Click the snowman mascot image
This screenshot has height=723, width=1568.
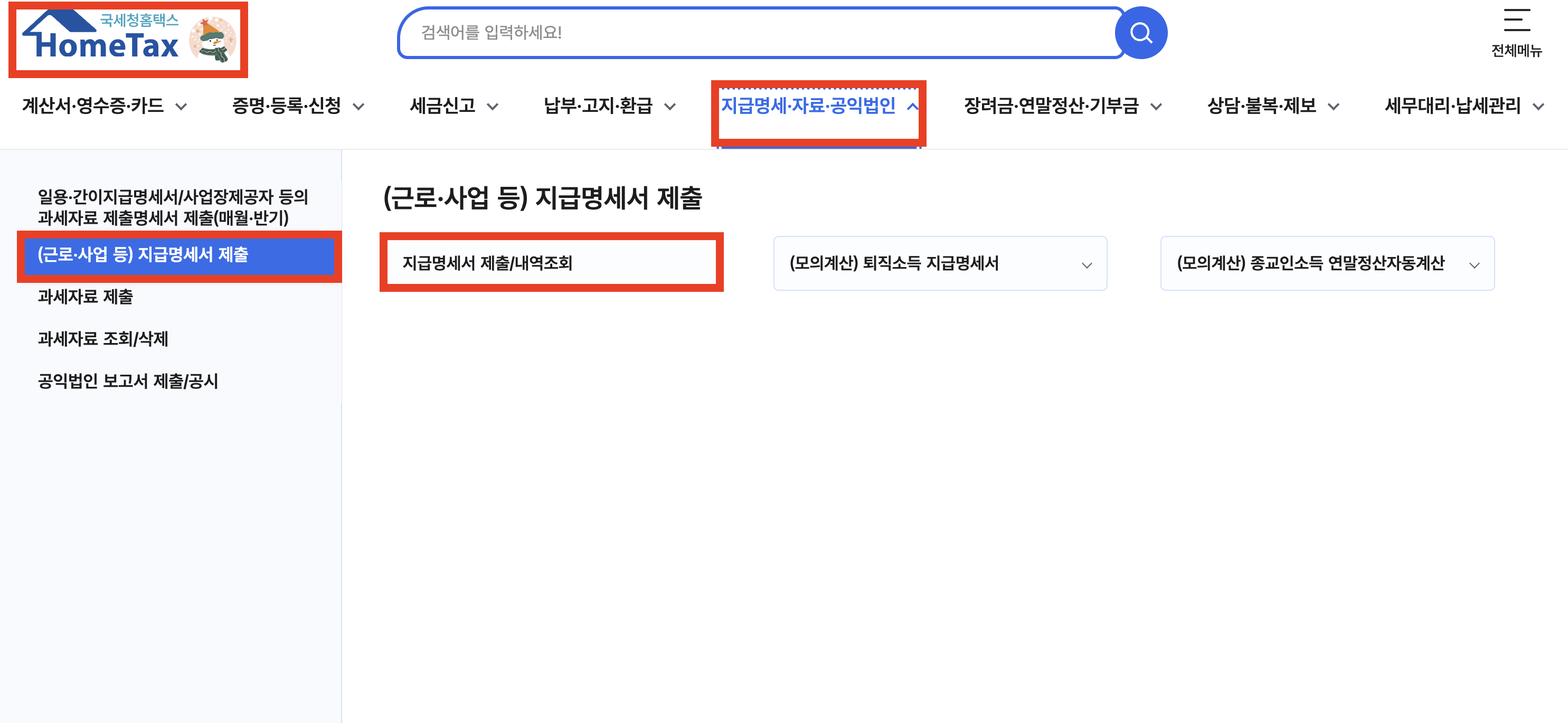point(212,40)
